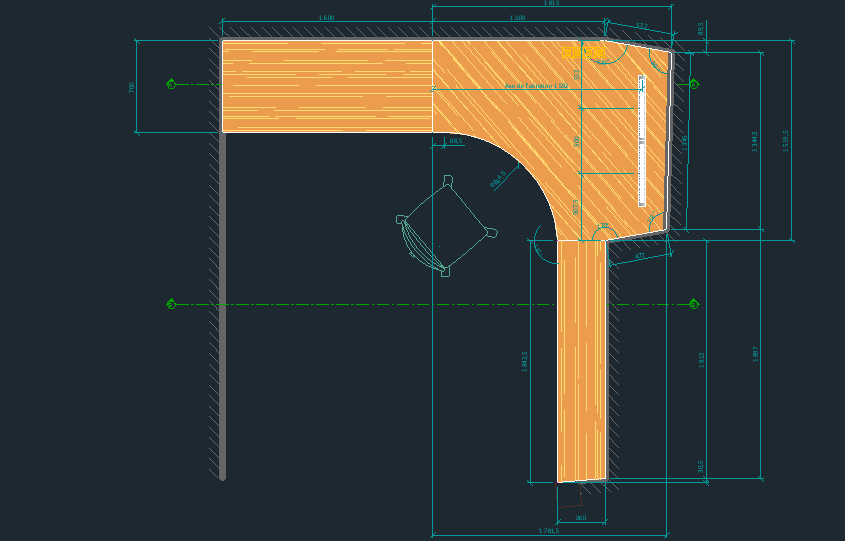The width and height of the screenshot is (845, 541).
Task: Click the 1309 dimension text
Action: (x=517, y=18)
